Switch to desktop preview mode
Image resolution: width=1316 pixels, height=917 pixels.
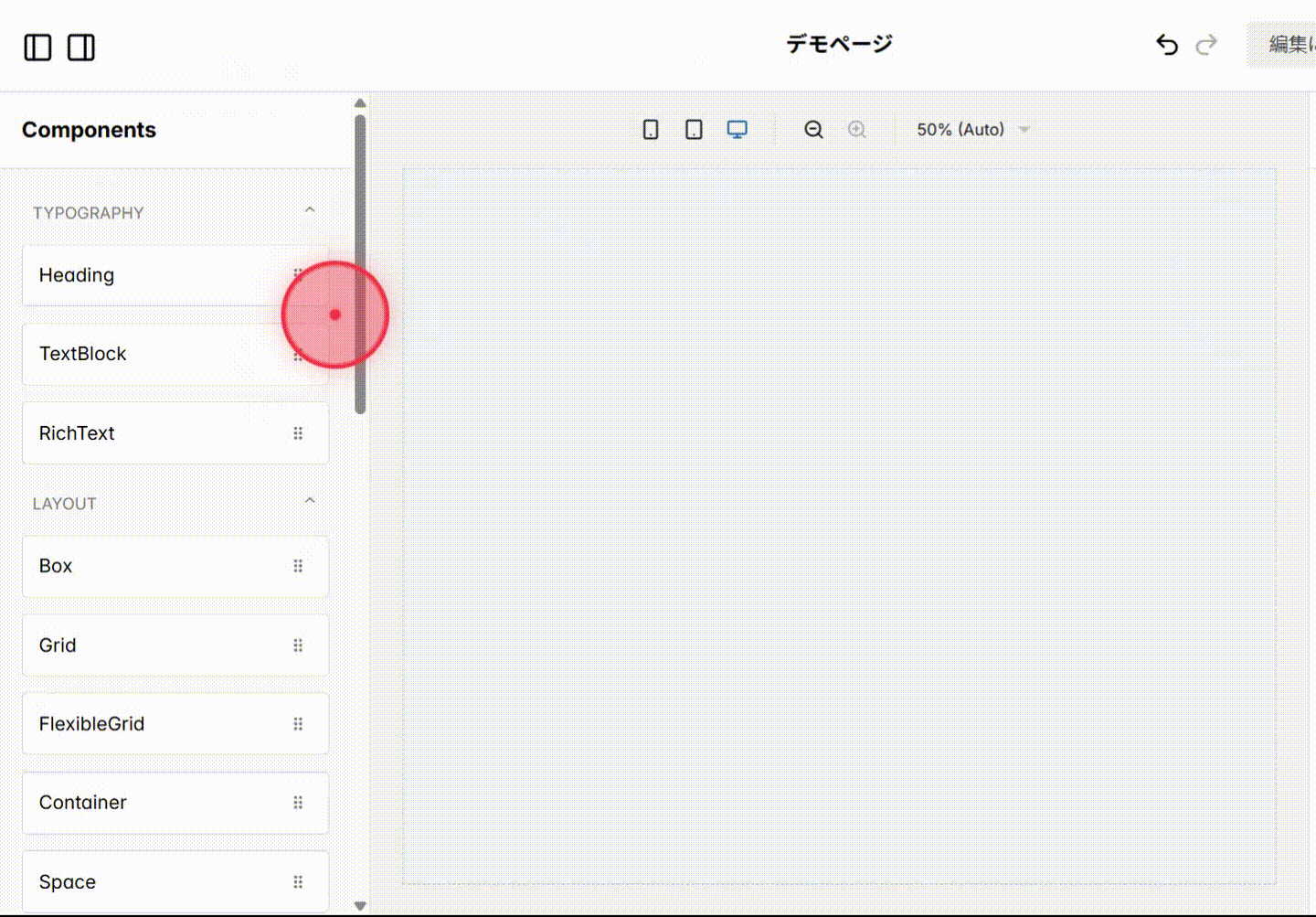[738, 129]
